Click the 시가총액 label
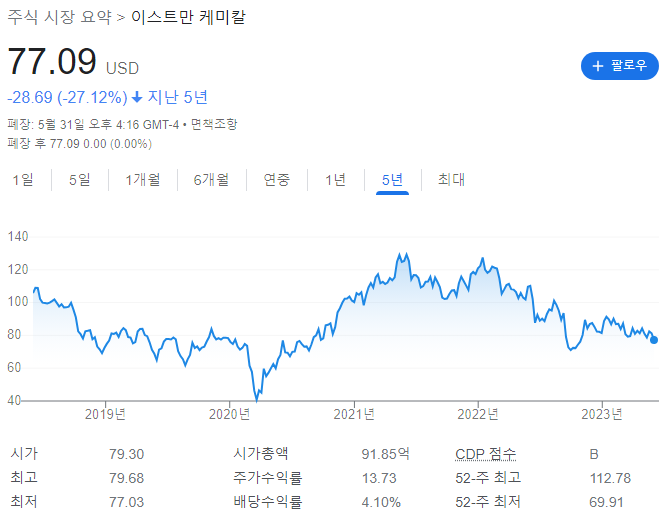The image size is (667, 518). (x=260, y=453)
